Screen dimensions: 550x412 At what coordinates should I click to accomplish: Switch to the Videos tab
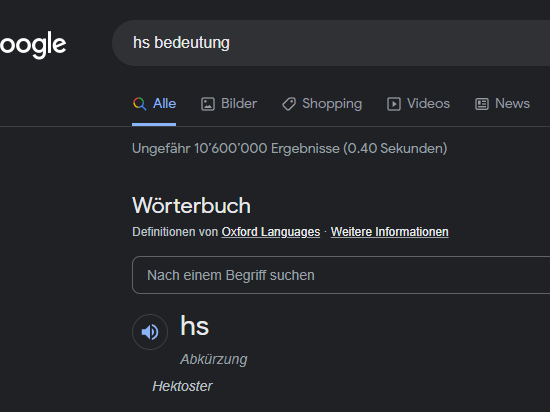[x=418, y=104]
